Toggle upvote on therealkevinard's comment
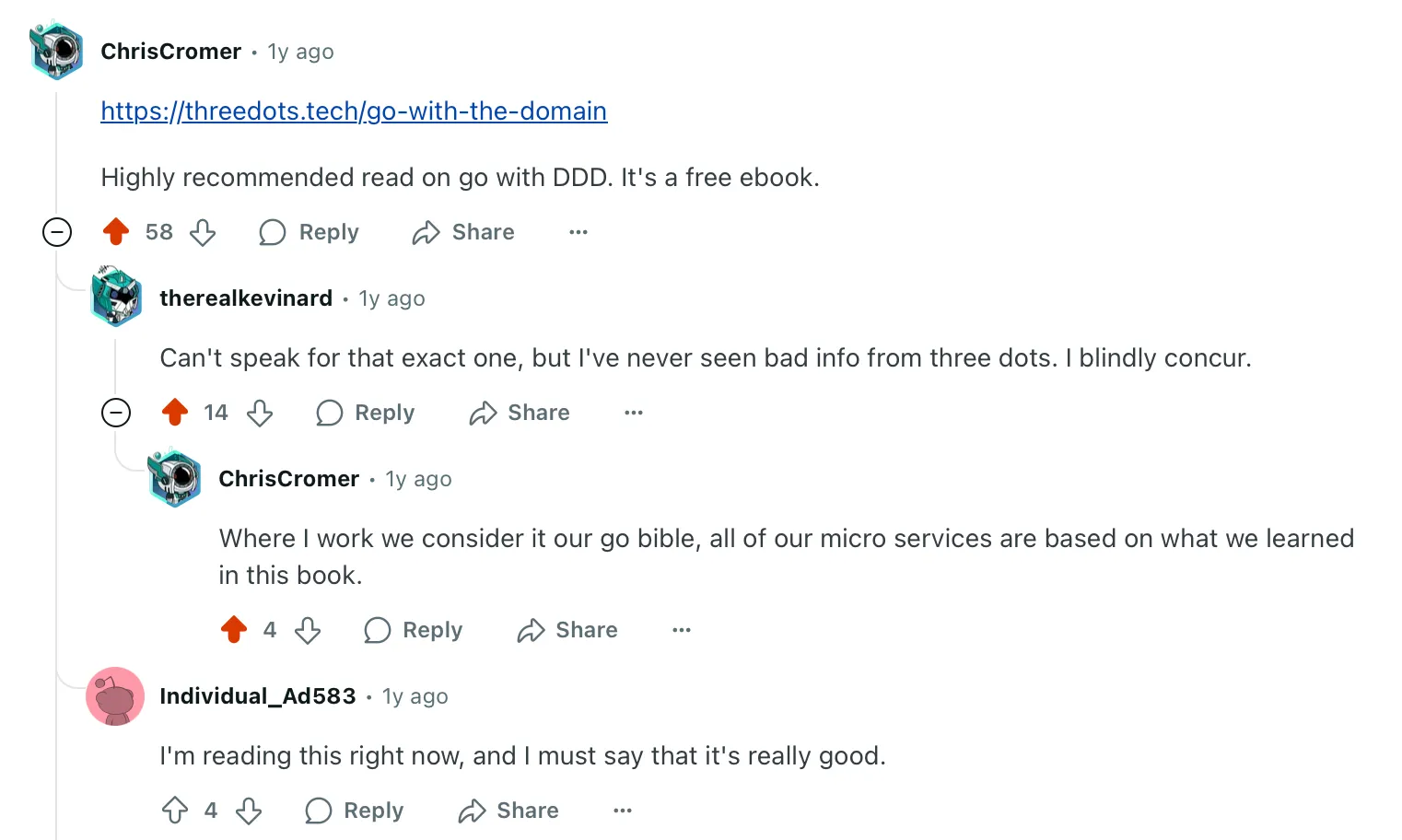1402x840 pixels. coord(175,413)
